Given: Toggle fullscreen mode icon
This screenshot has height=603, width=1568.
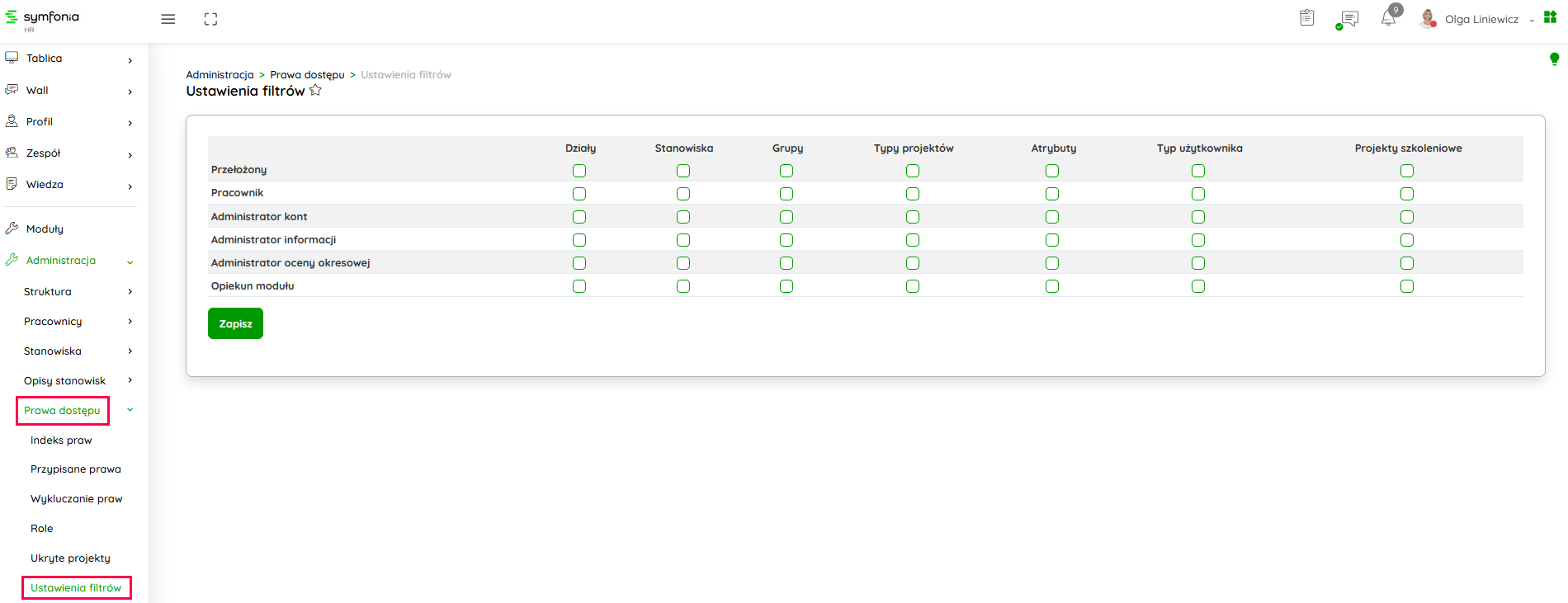Looking at the screenshot, I should (x=210, y=19).
